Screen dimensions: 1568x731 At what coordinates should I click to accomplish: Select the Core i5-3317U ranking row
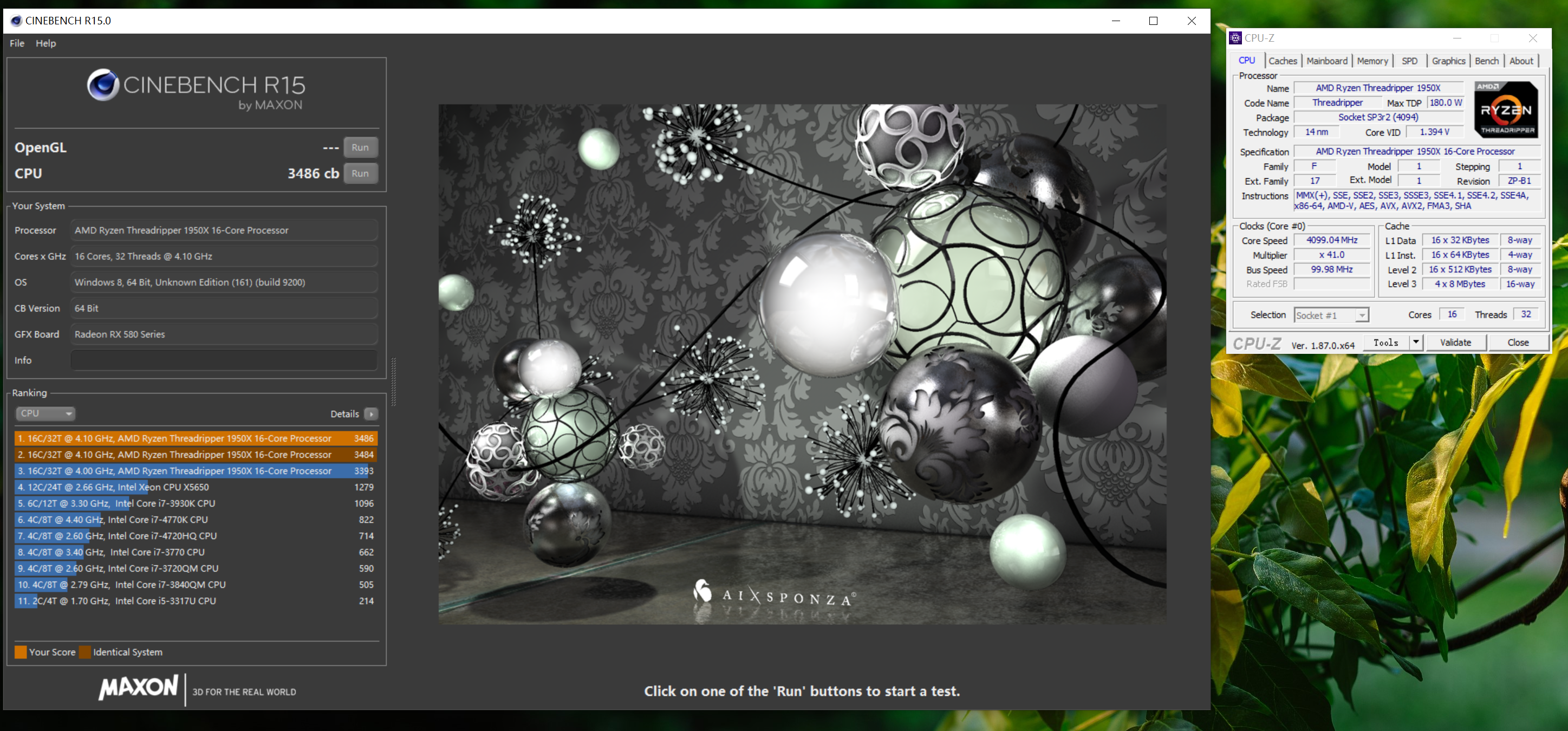pos(196,601)
